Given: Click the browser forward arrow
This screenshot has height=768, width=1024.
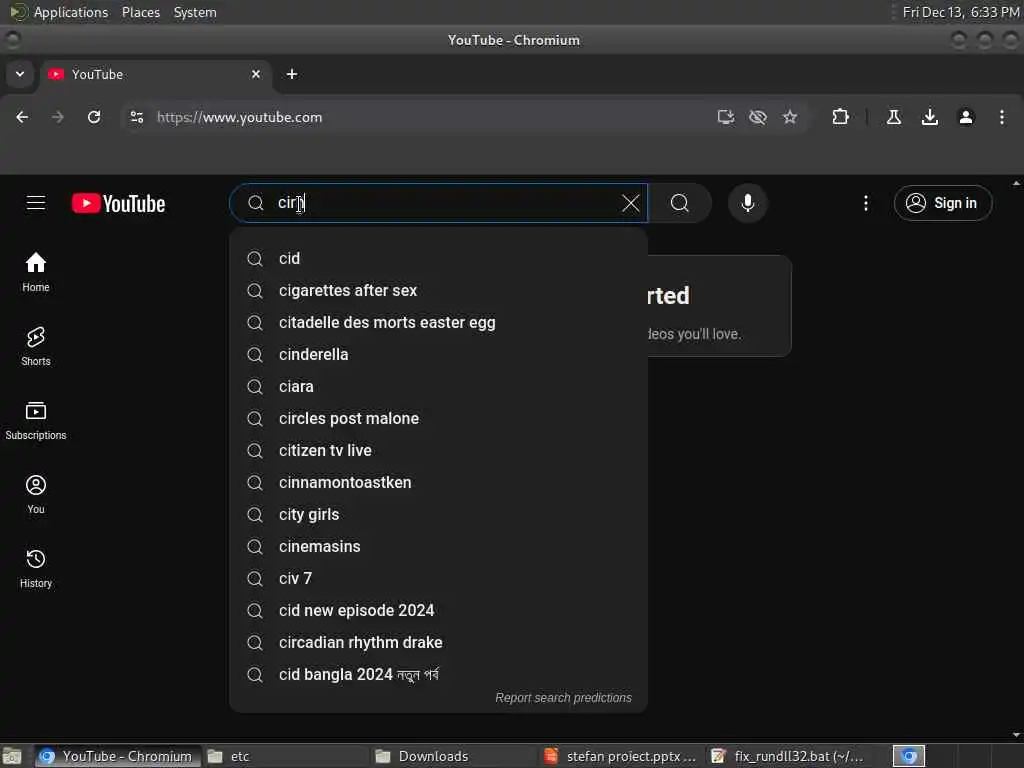Looking at the screenshot, I should click(58, 117).
